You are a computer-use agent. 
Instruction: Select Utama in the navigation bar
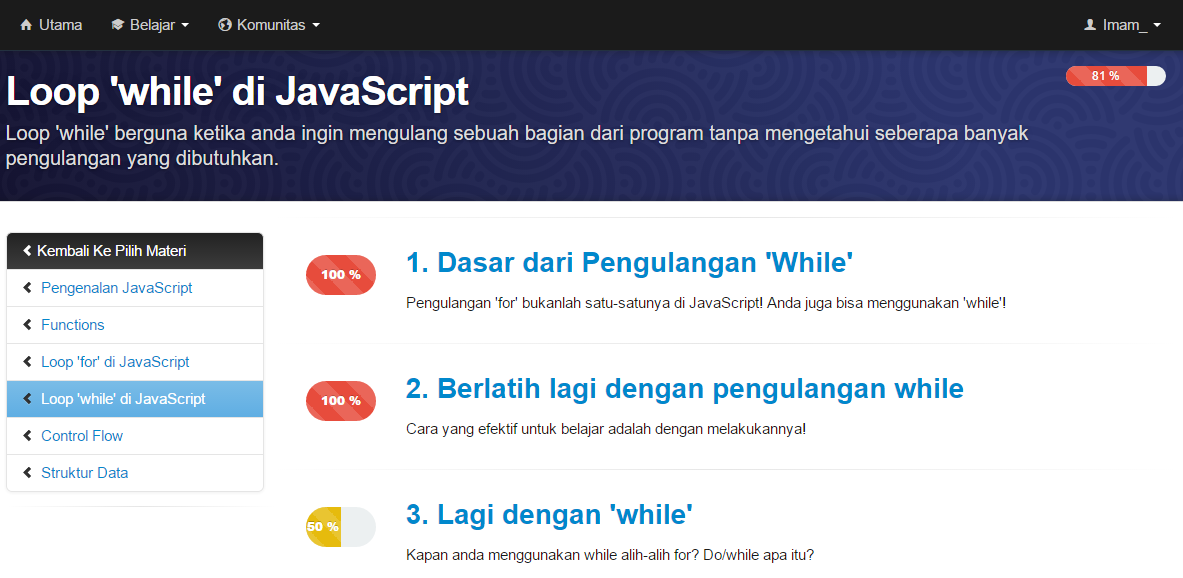click(58, 26)
